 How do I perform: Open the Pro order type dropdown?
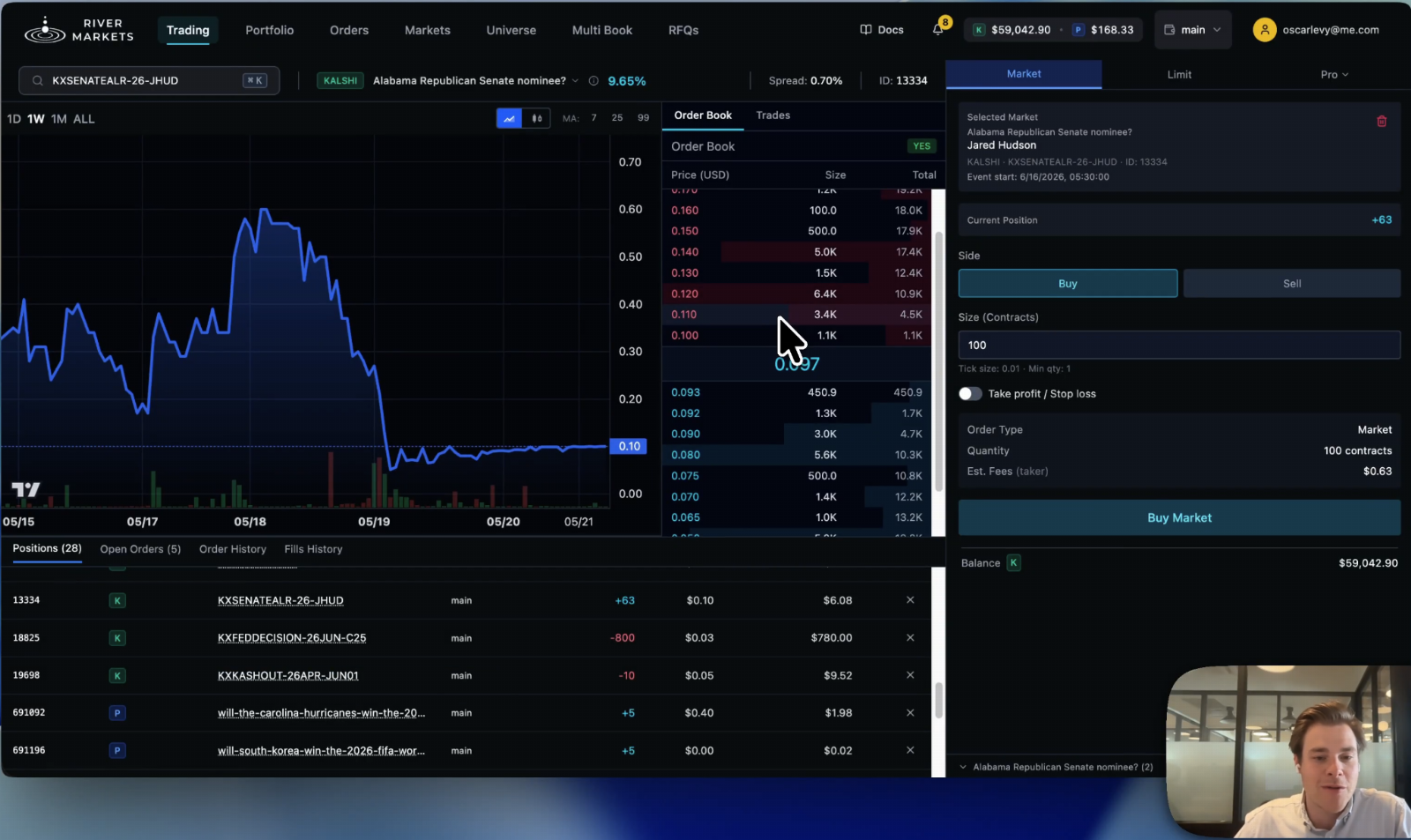1334,75
